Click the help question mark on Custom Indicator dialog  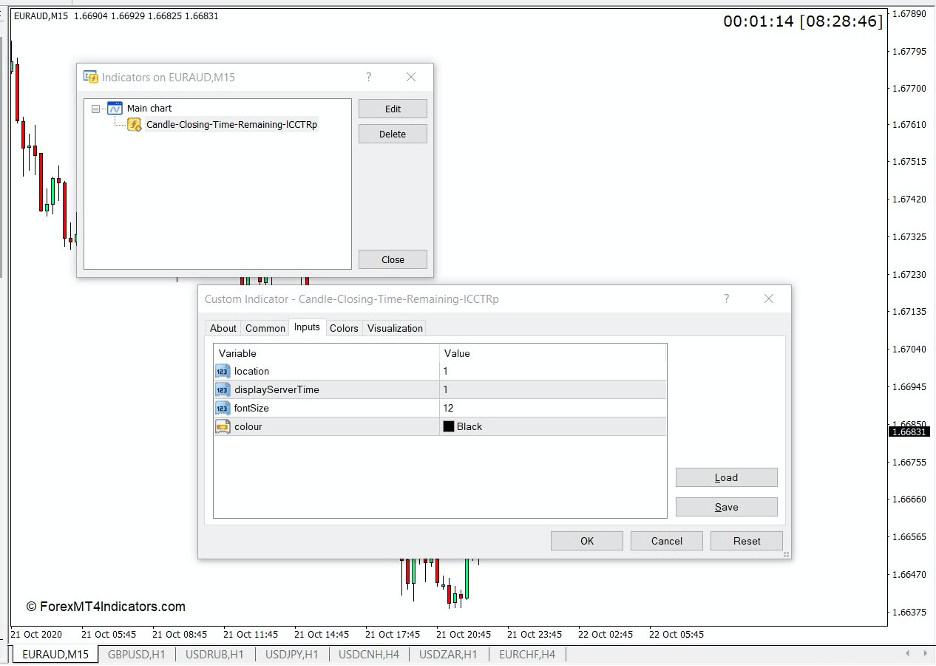pos(726,298)
